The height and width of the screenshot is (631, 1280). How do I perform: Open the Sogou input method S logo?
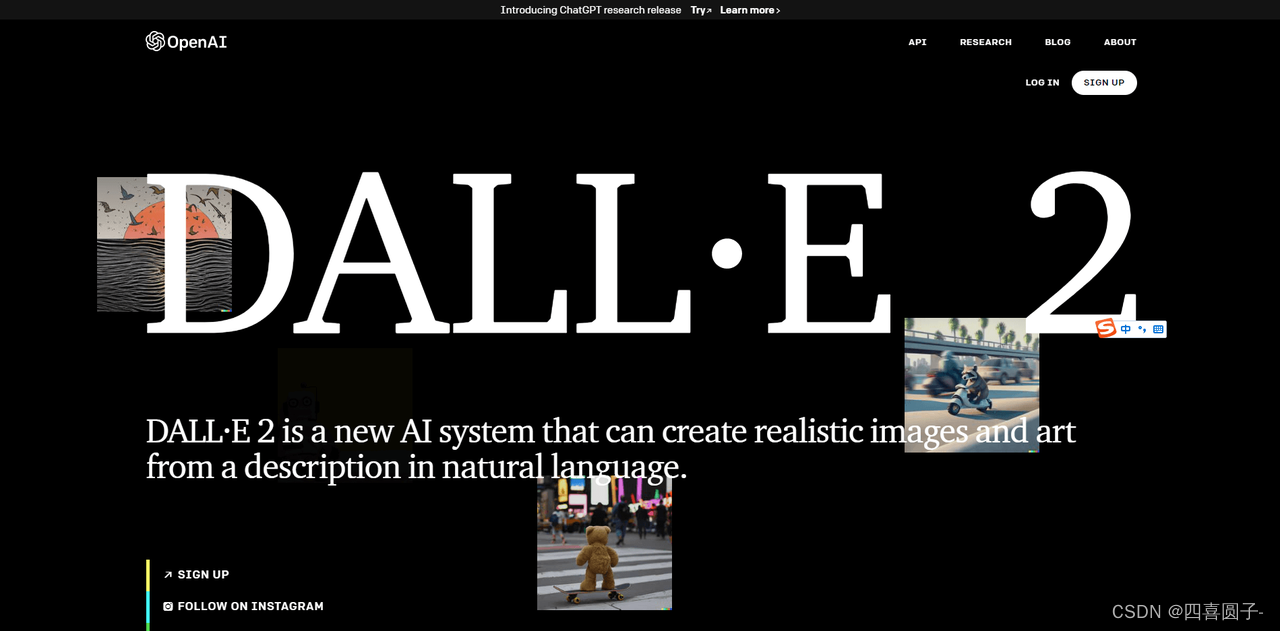tap(1105, 328)
